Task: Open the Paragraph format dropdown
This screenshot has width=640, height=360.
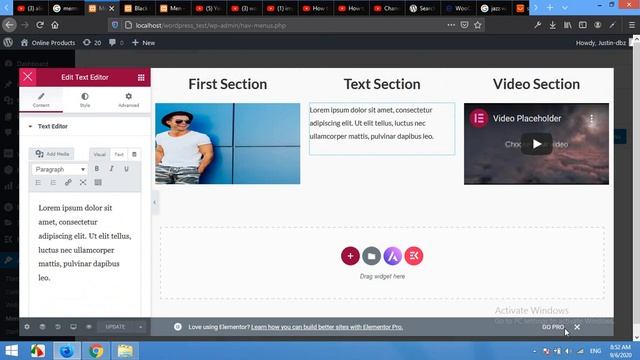Action: click(x=59, y=169)
